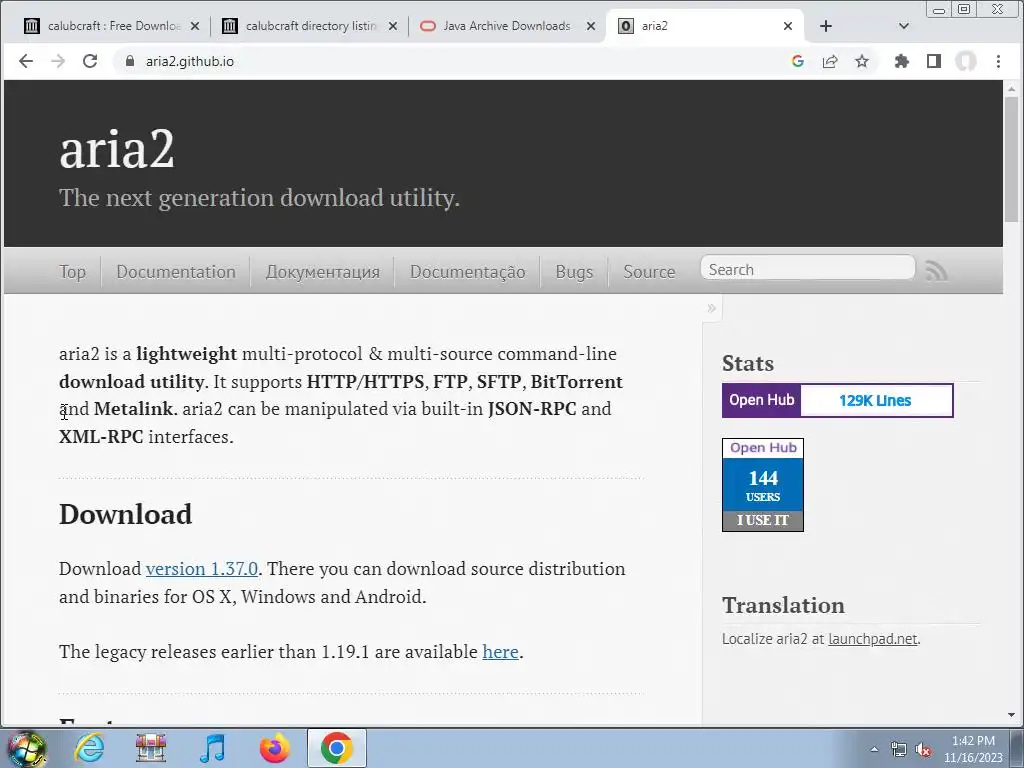Viewport: 1024px width, 768px height.
Task: Click the share page icon
Action: (830, 61)
